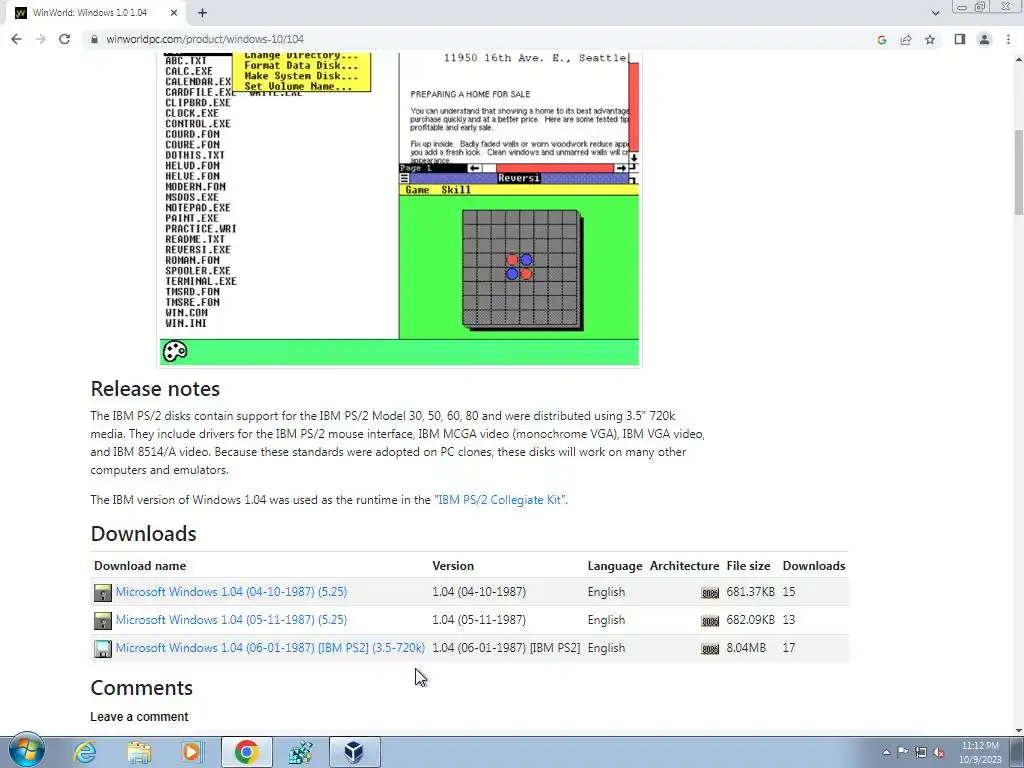This screenshot has width=1024, height=768.
Task: Open the IBM PS/2 Collegiate Kit link
Action: pyautogui.click(x=500, y=500)
